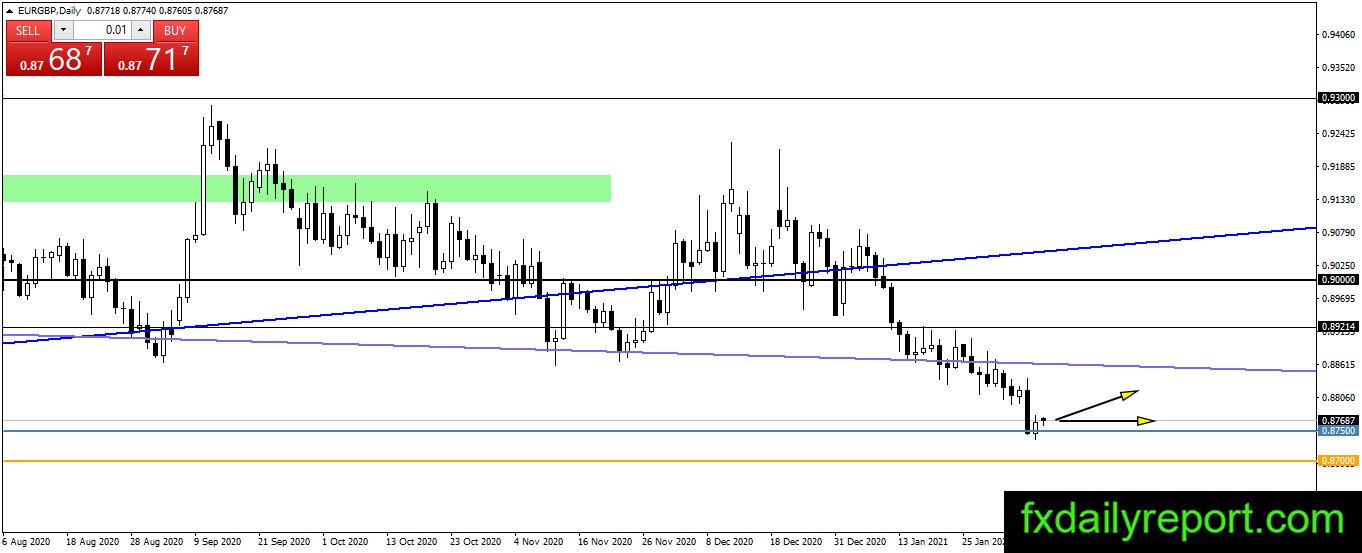This screenshot has width=1362, height=553.
Task: Click the 0.91330 price axis value
Action: pos(1338,200)
